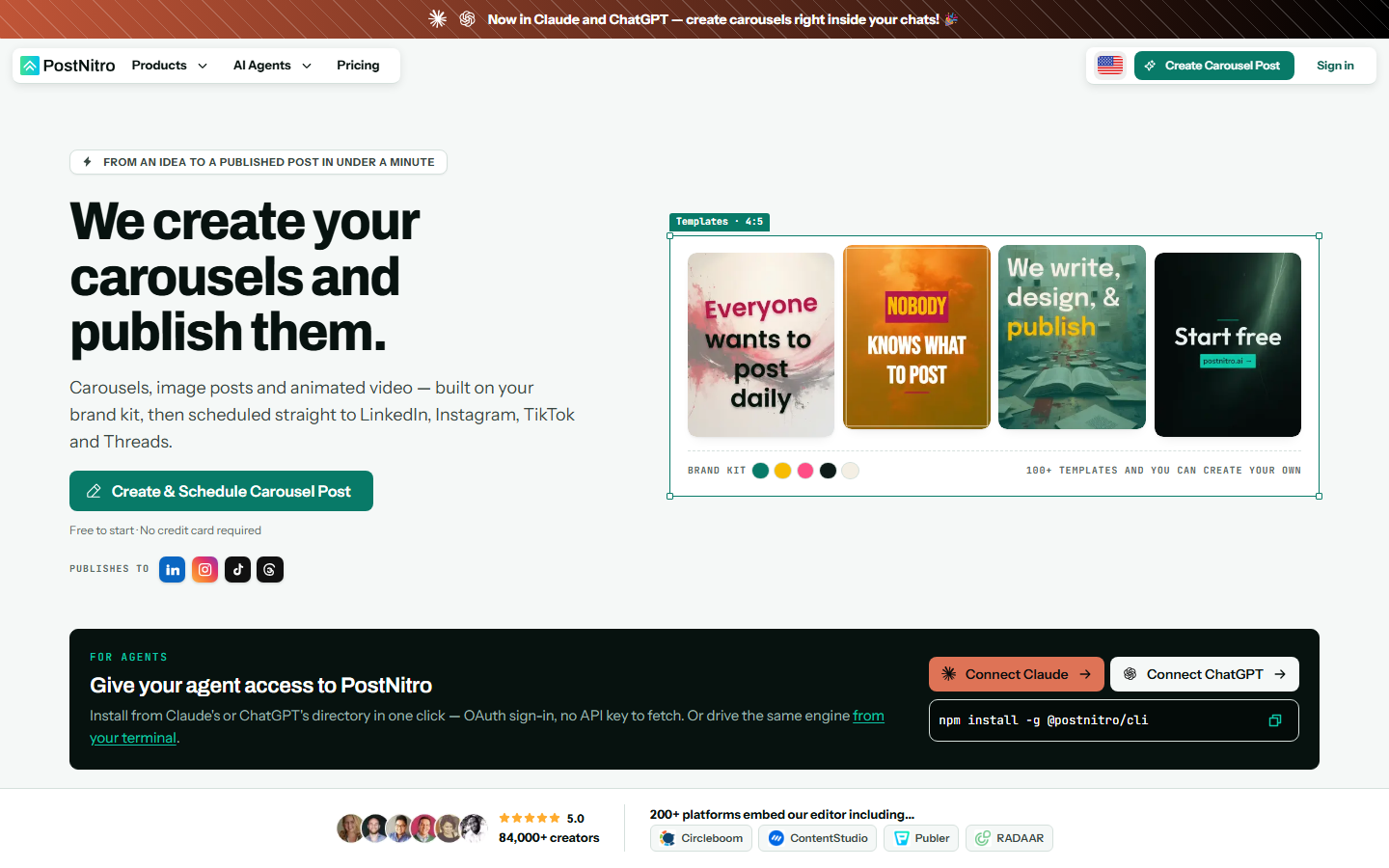1389x868 pixels.
Task: Select the cream brand kit color
Action: [x=851, y=471]
